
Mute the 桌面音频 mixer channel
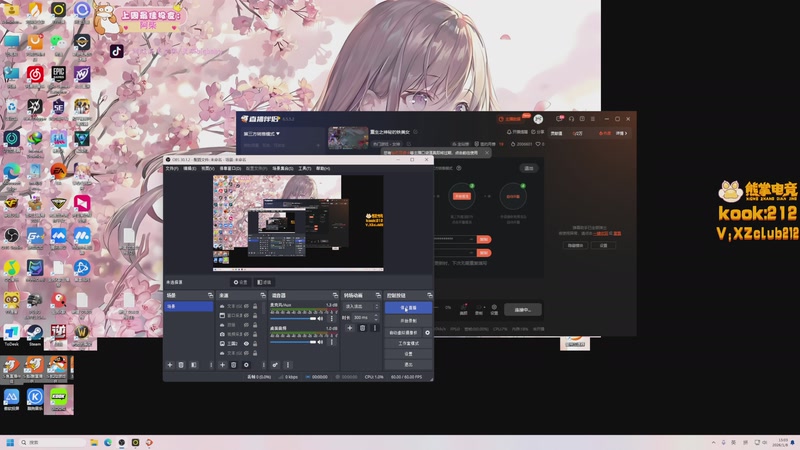click(x=320, y=342)
